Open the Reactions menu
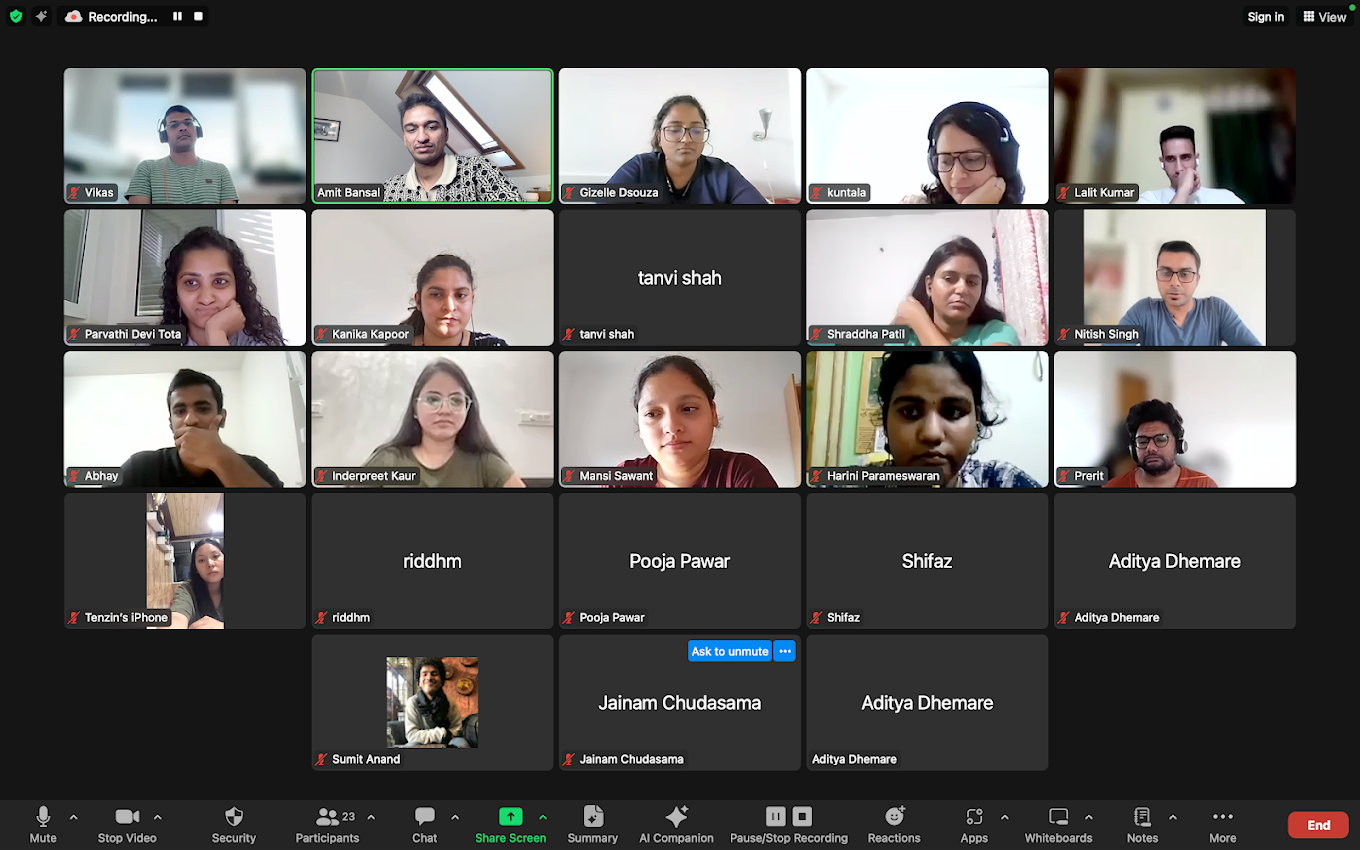 tap(894, 825)
